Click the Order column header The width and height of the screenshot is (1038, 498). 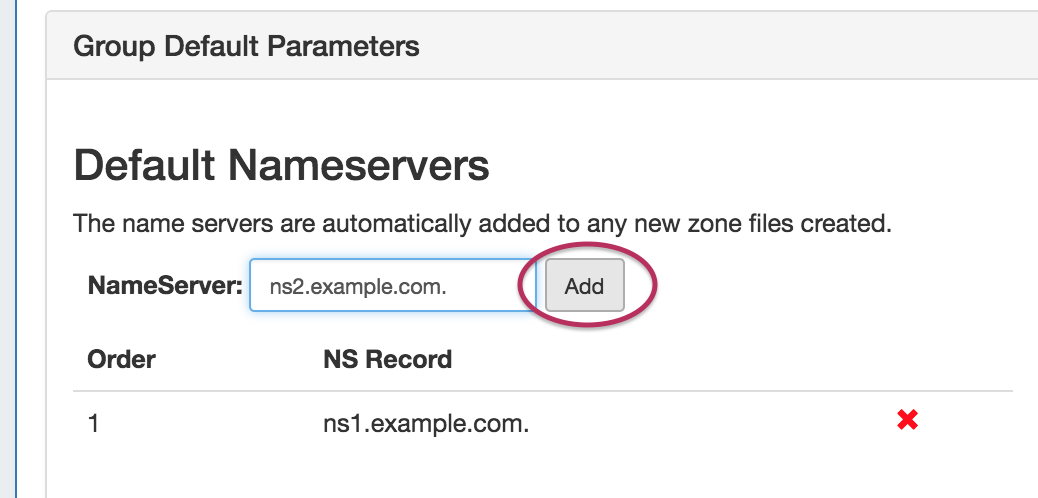121,359
